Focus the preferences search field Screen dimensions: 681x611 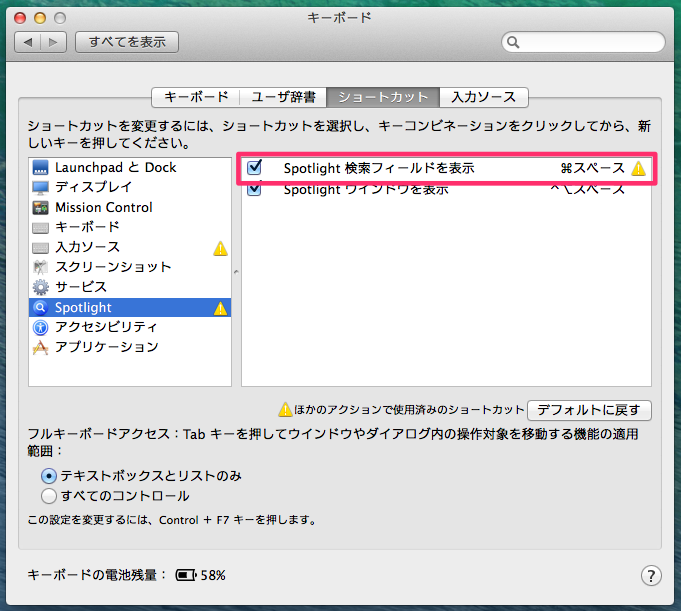[x=583, y=42]
